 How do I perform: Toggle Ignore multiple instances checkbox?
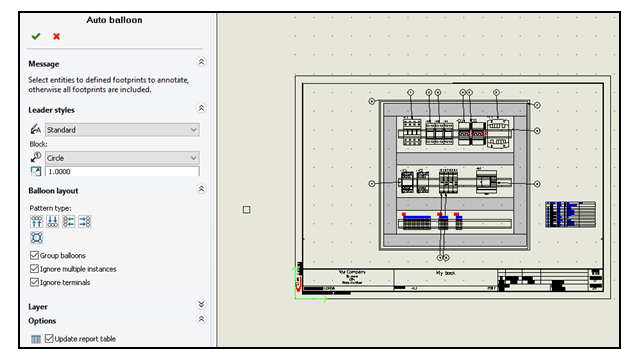[x=34, y=269]
